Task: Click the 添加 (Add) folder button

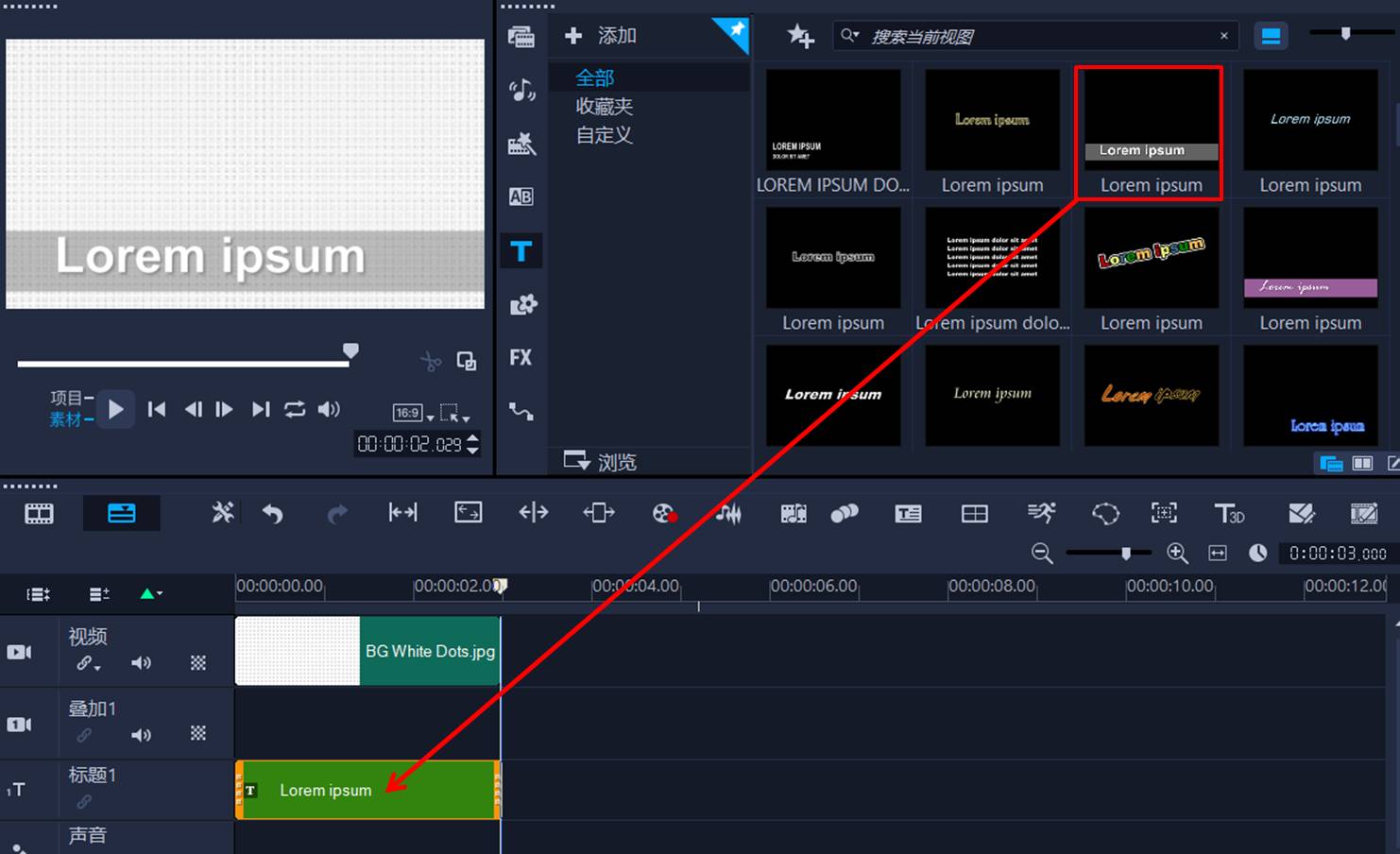Action: click(601, 36)
